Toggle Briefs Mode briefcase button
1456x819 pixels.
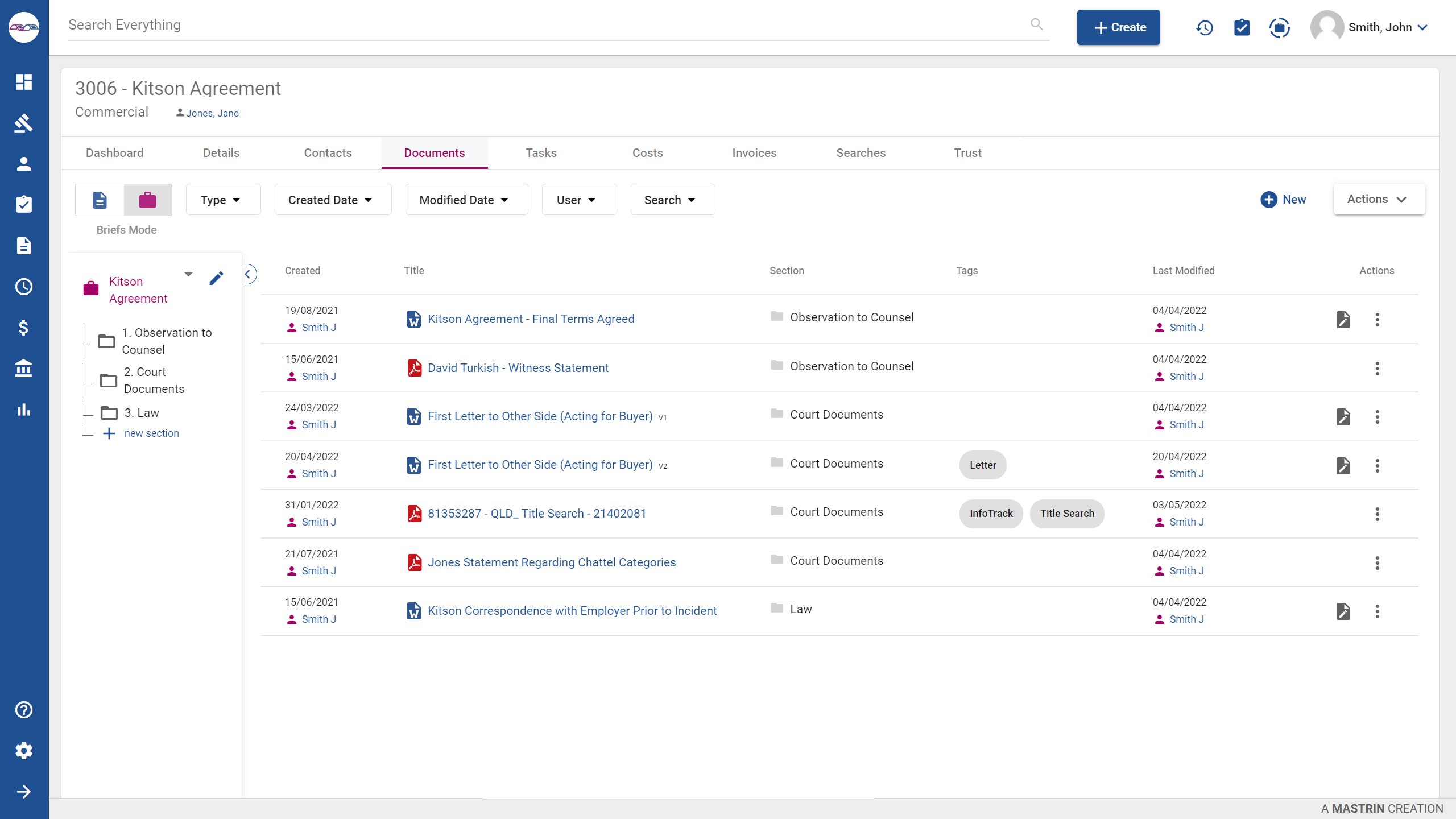147,200
